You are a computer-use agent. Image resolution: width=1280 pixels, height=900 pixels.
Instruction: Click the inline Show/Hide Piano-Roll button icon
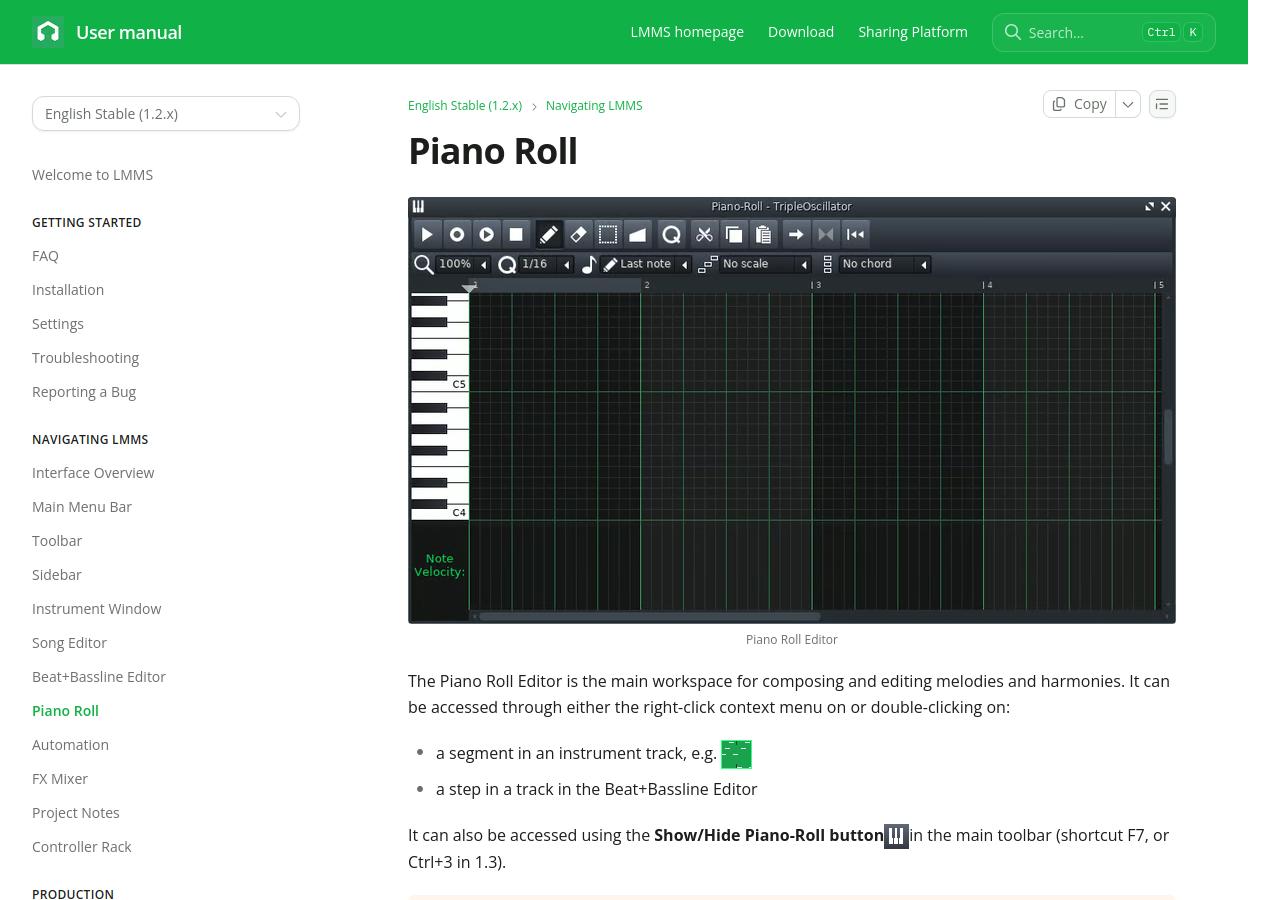(x=896, y=836)
